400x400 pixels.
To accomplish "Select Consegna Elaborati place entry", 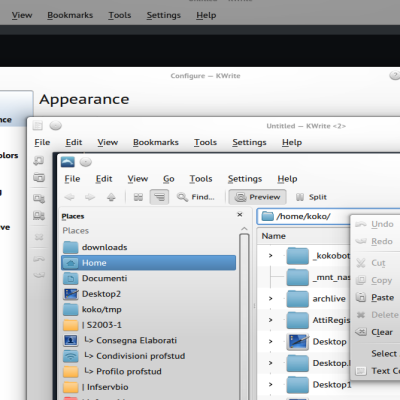I will [x=149, y=340].
